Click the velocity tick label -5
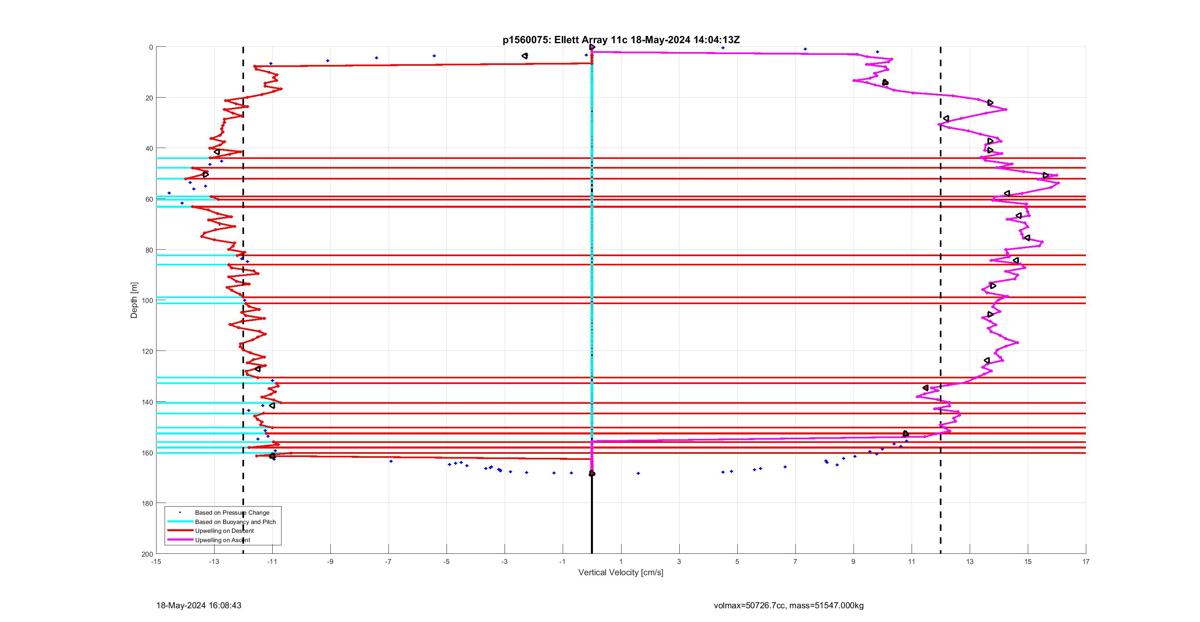This screenshot has width=1200, height=622. point(446,562)
